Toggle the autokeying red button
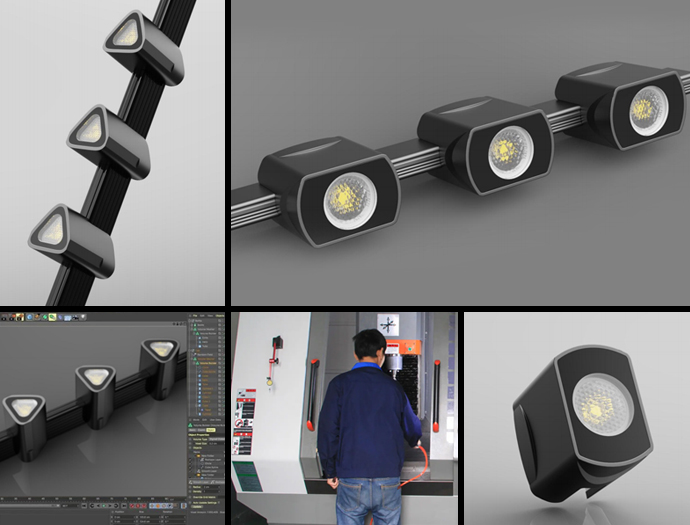This screenshot has height=525, width=690. tap(138, 506)
